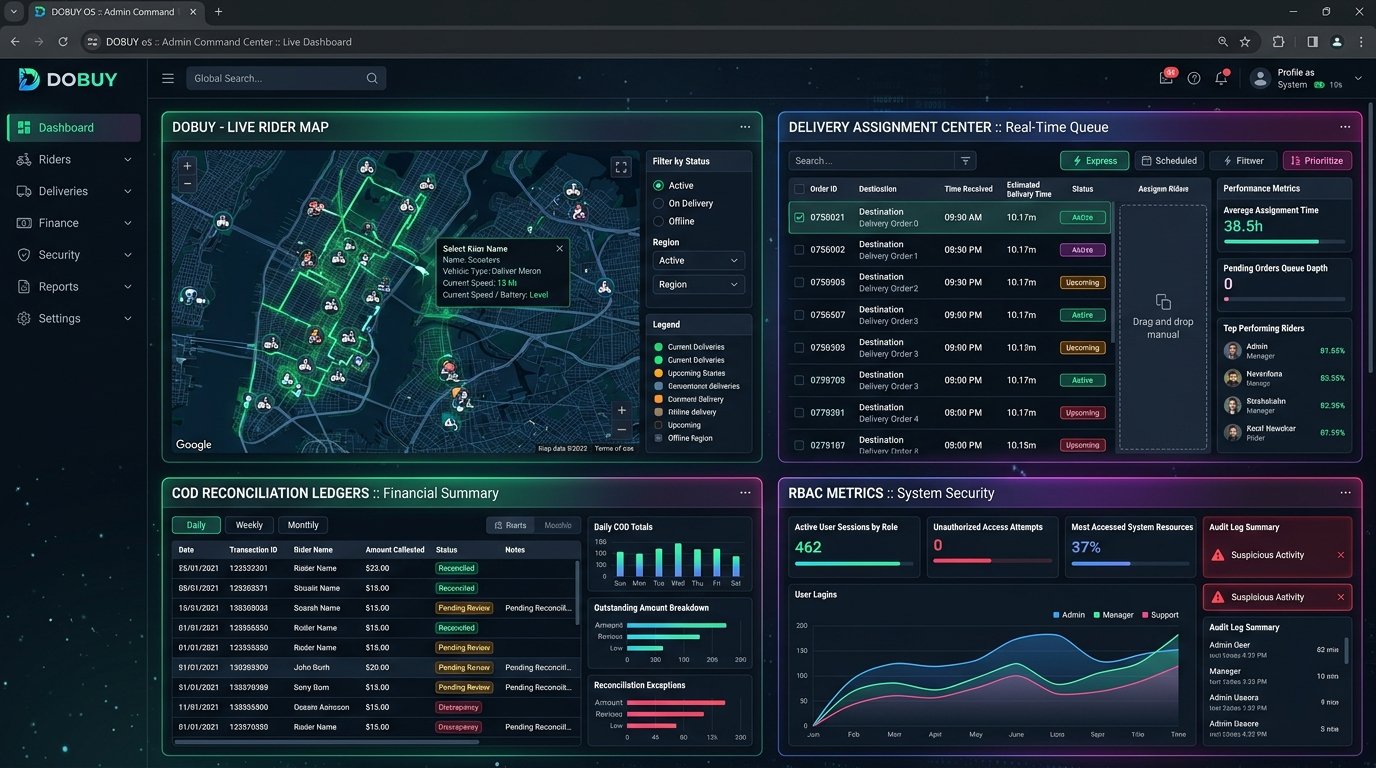This screenshot has height=768, width=1376.
Task: Open a new browser tab with the plus button
Action: (218, 12)
